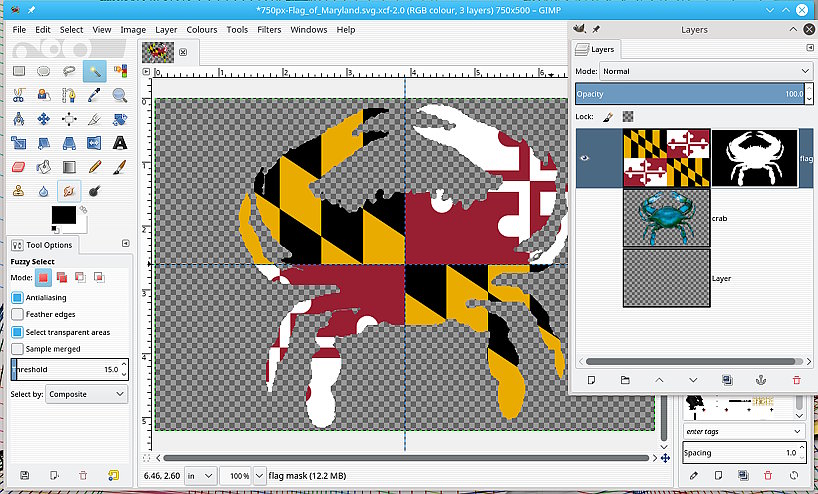
Task: Open the layer Mode Normal dropdown
Action: [706, 71]
